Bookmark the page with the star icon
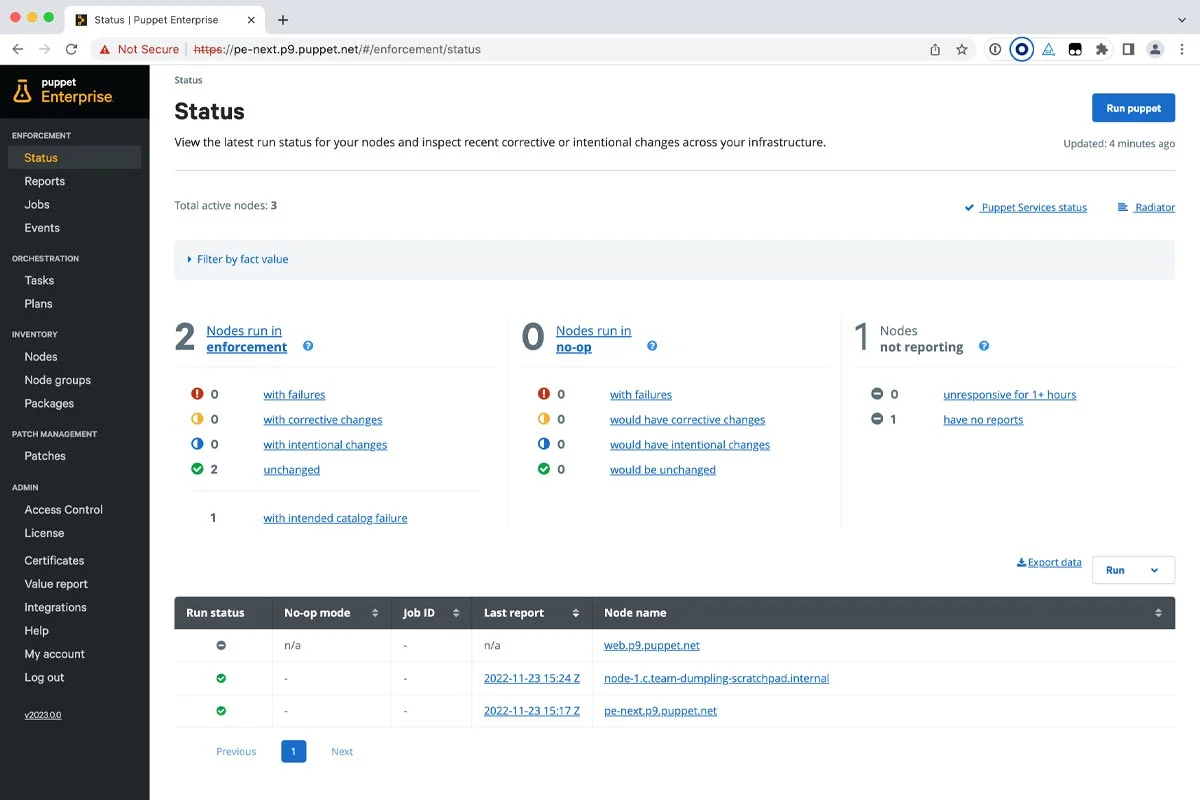 (961, 48)
